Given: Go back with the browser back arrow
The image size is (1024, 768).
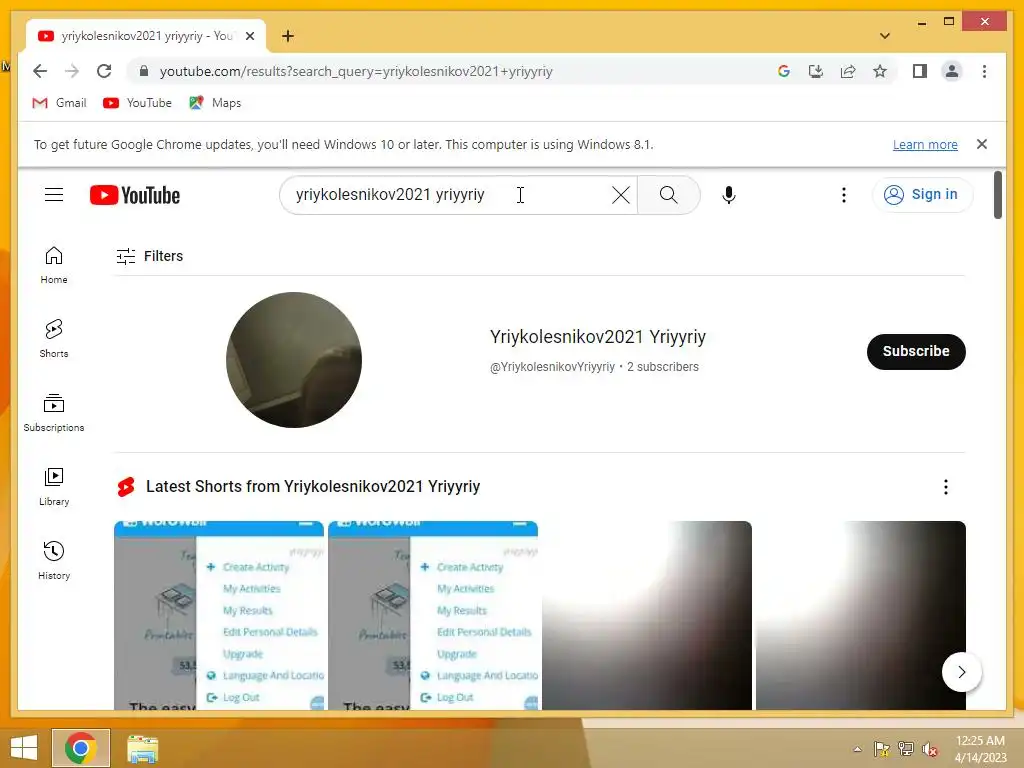Looking at the screenshot, I should pos(40,71).
